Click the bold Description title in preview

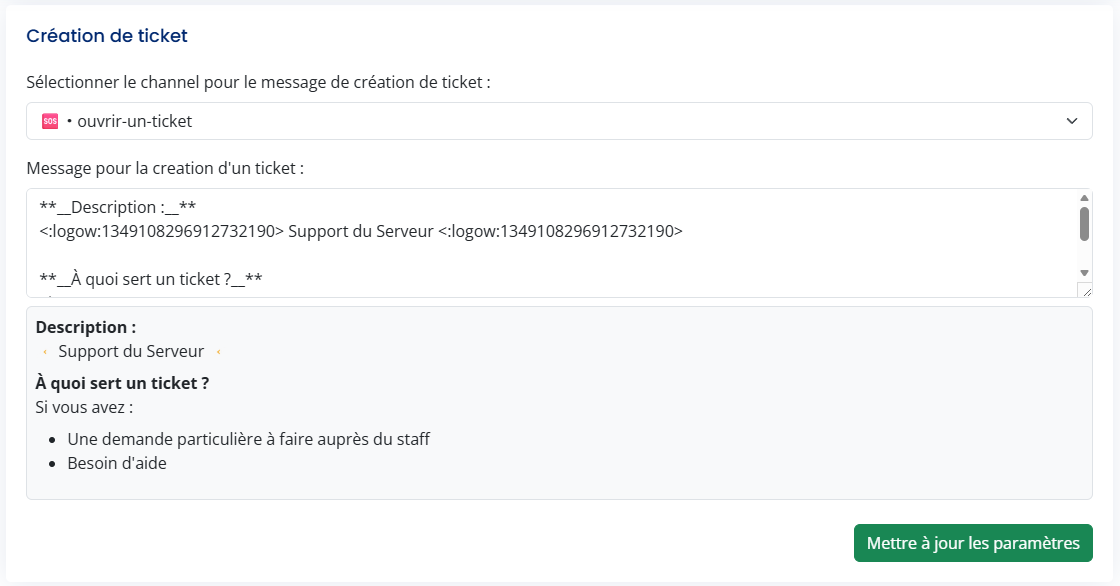[86, 327]
